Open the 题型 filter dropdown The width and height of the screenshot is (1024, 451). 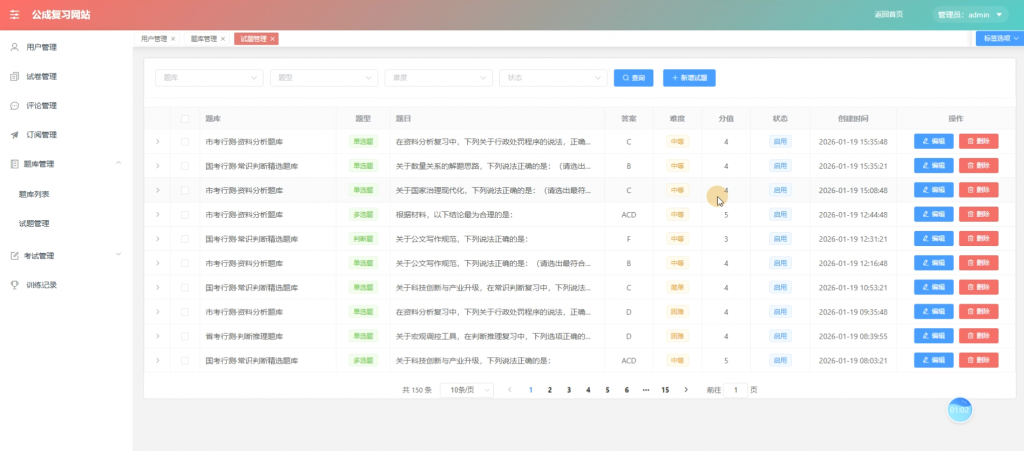click(x=324, y=78)
